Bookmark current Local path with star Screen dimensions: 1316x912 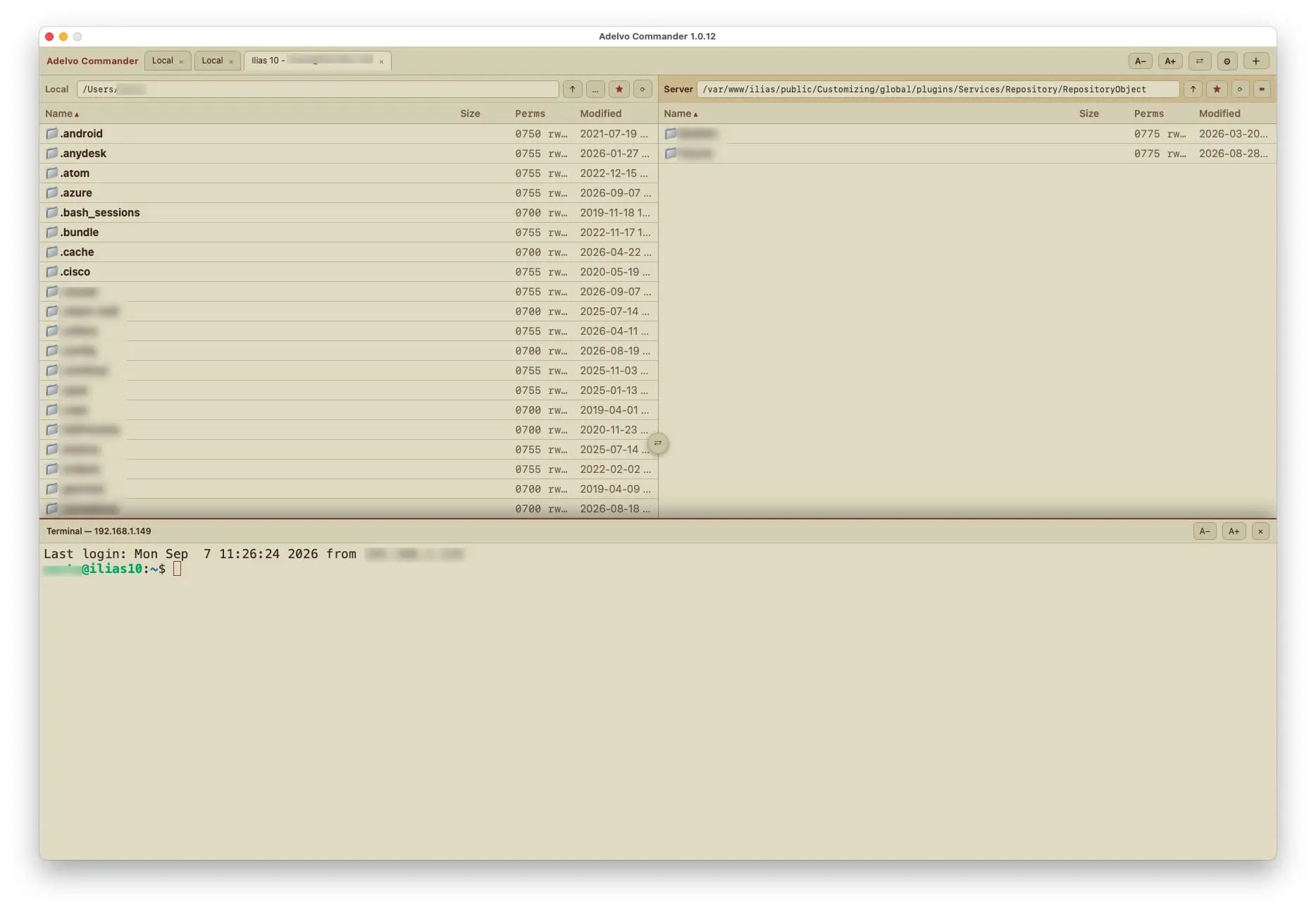point(619,90)
